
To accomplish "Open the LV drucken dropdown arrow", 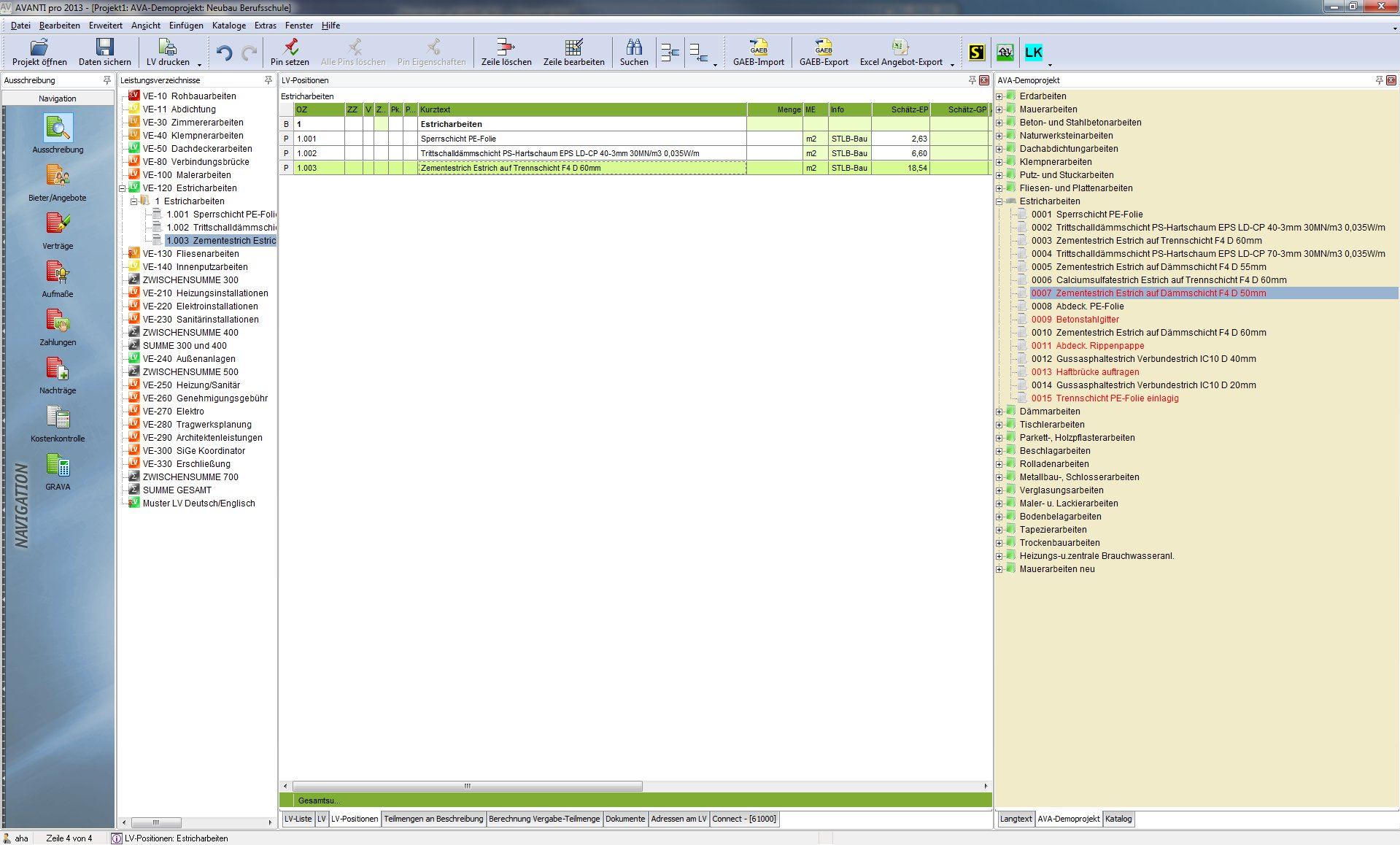I will pos(199,64).
